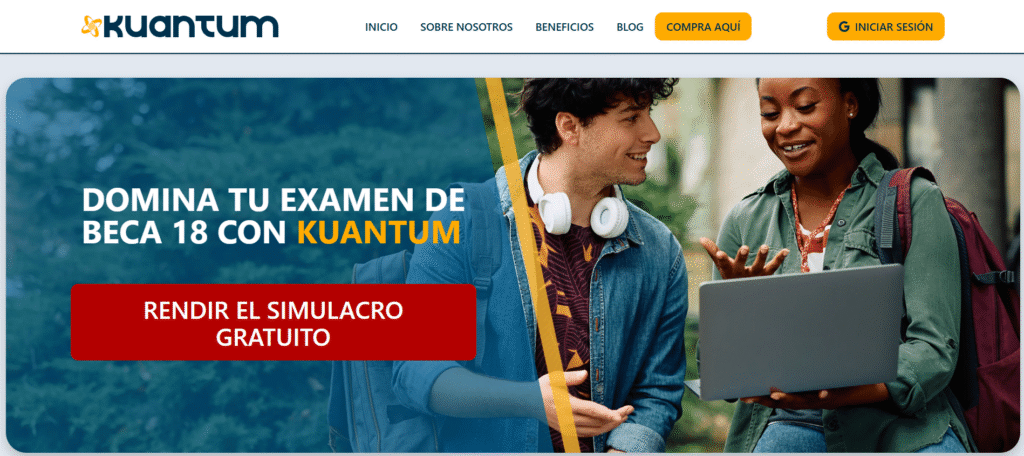
Task: Click the orange Kuantum star logo icon
Action: pos(91,26)
